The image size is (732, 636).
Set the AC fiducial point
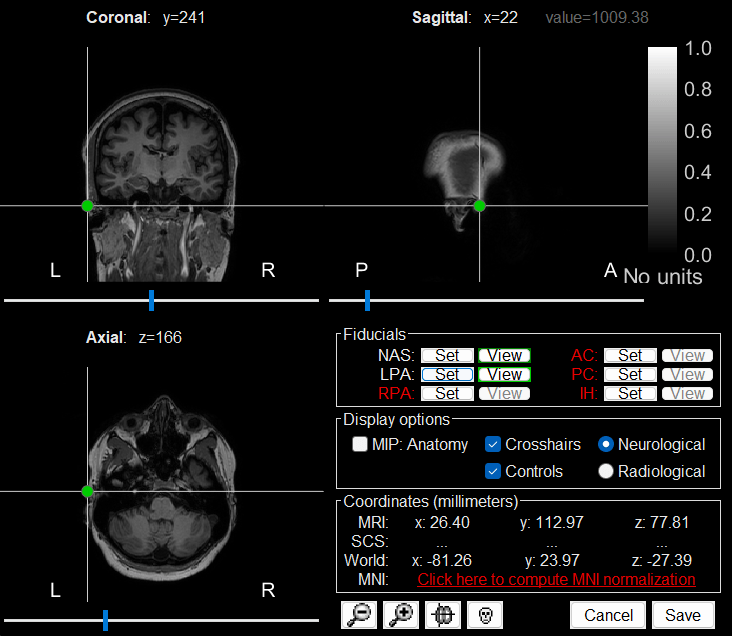pos(630,355)
